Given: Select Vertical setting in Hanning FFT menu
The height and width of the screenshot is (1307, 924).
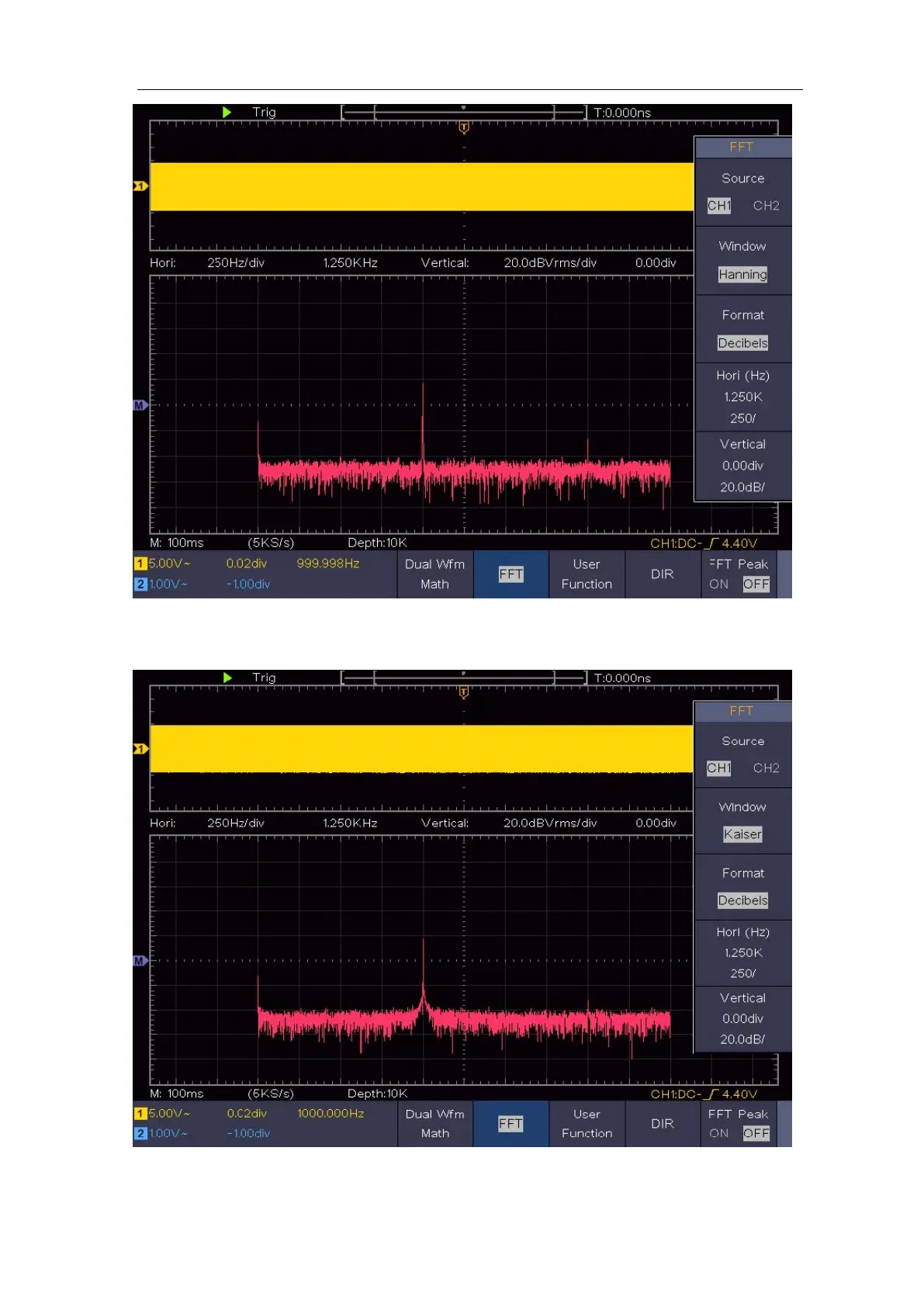Looking at the screenshot, I should pos(742,466).
